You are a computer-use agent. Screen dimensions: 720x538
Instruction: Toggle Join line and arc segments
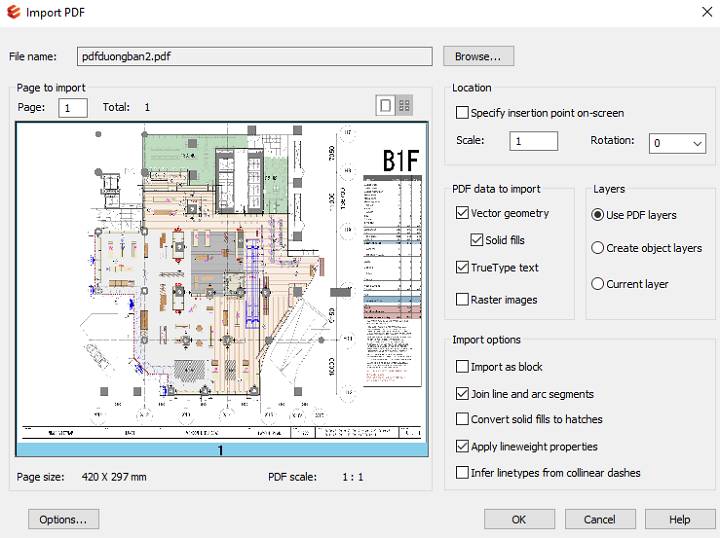click(x=462, y=394)
